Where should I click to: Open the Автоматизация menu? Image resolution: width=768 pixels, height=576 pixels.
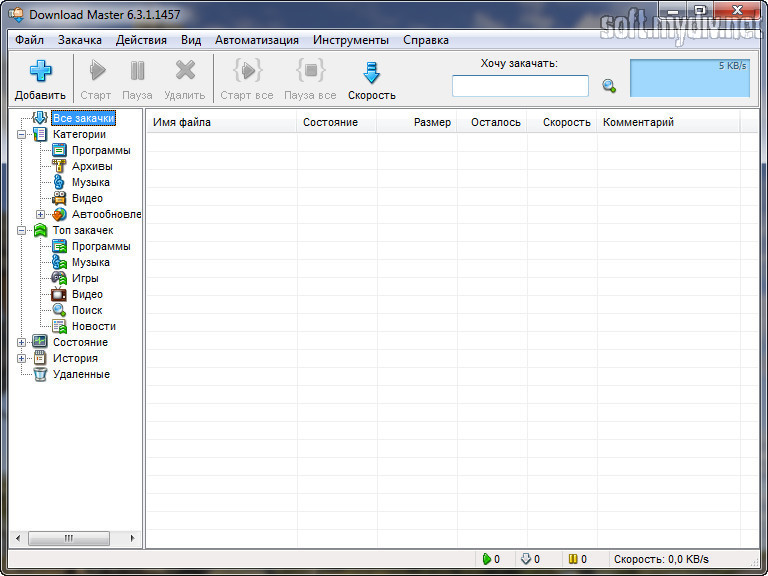[257, 40]
